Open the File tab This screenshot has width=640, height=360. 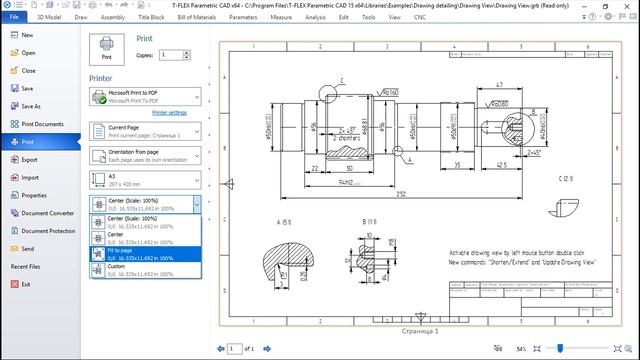tap(14, 17)
